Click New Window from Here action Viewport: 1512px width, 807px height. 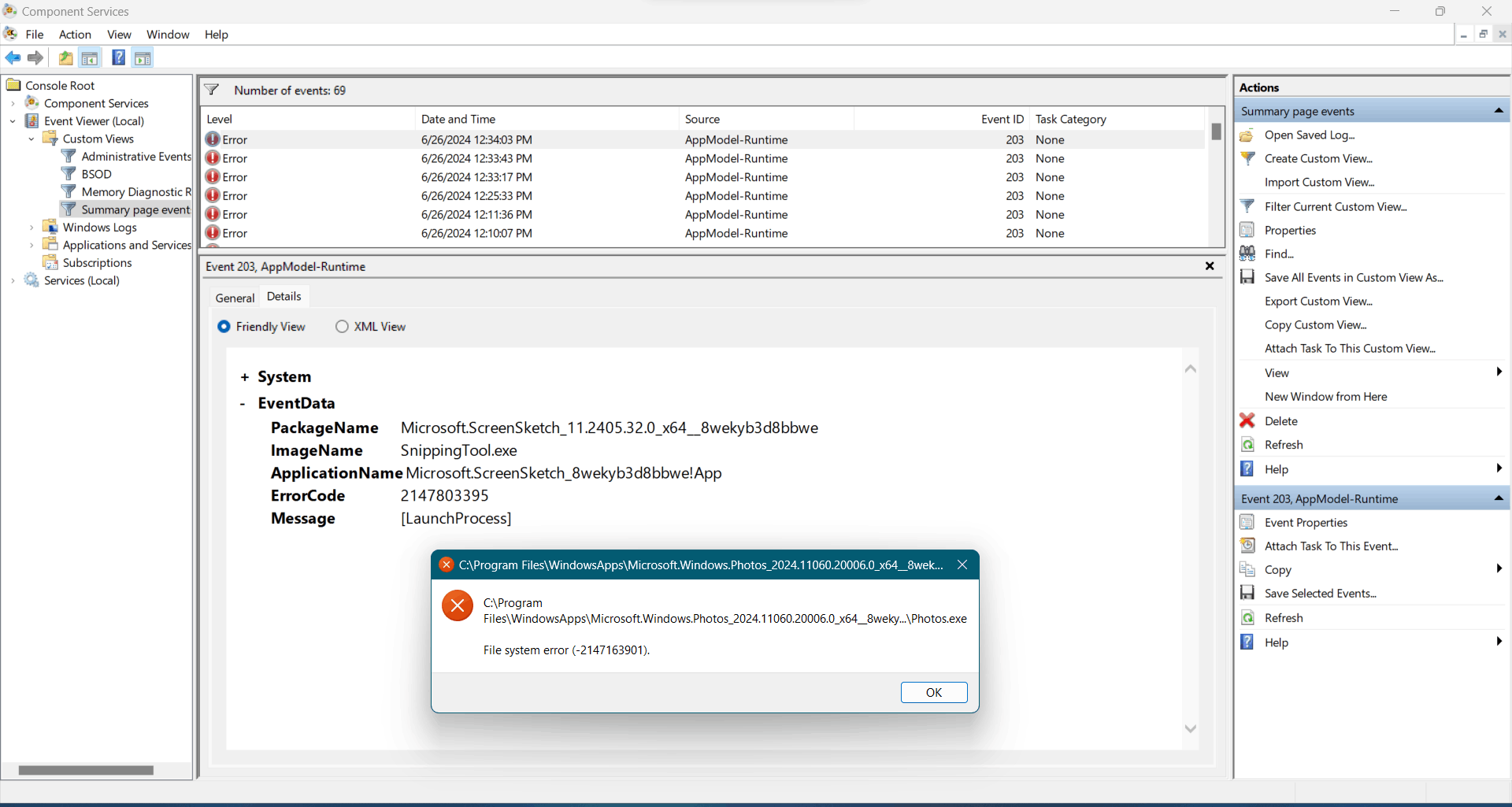[x=1325, y=397]
